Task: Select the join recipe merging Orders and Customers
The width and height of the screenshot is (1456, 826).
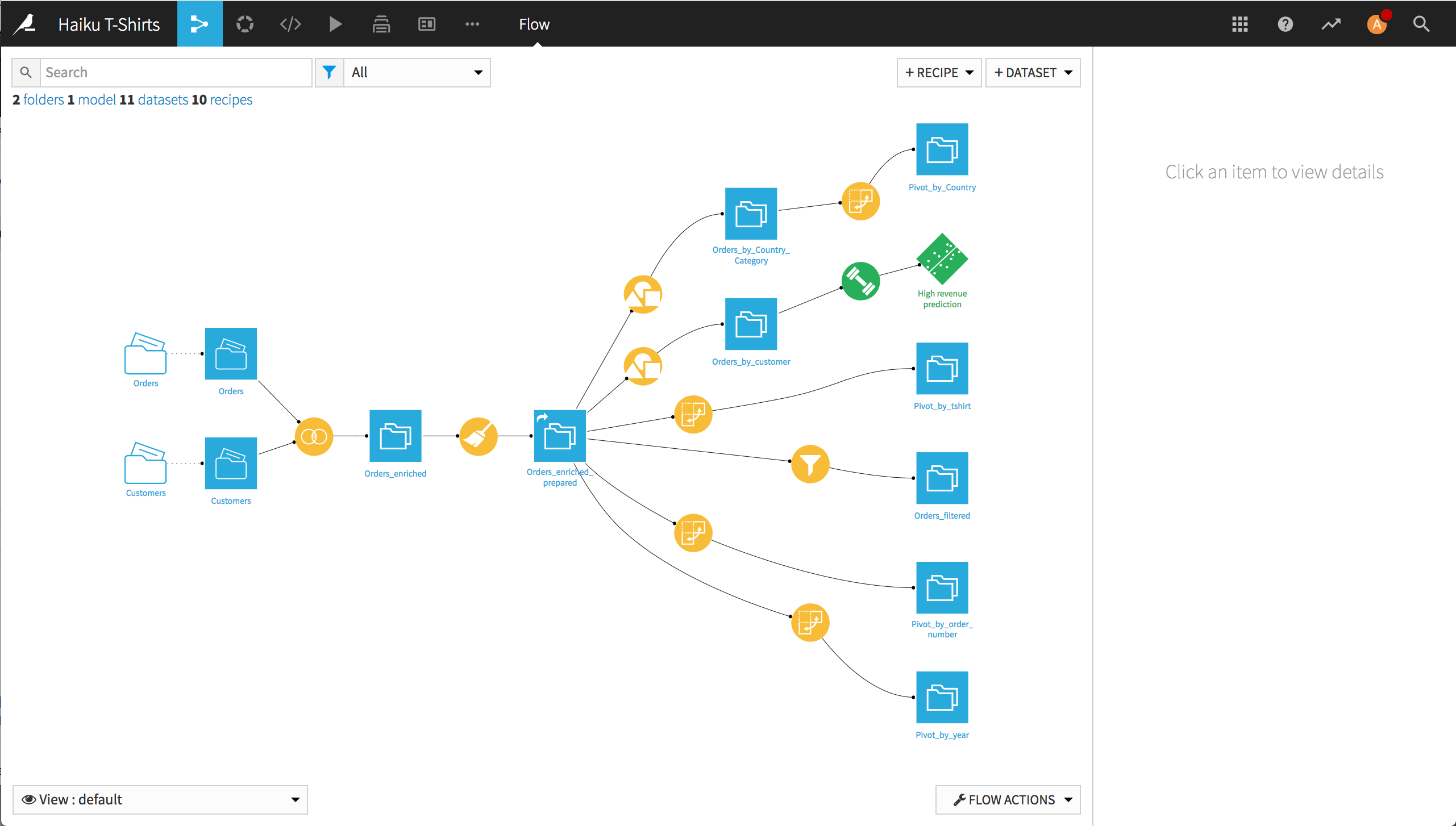Action: (x=314, y=436)
